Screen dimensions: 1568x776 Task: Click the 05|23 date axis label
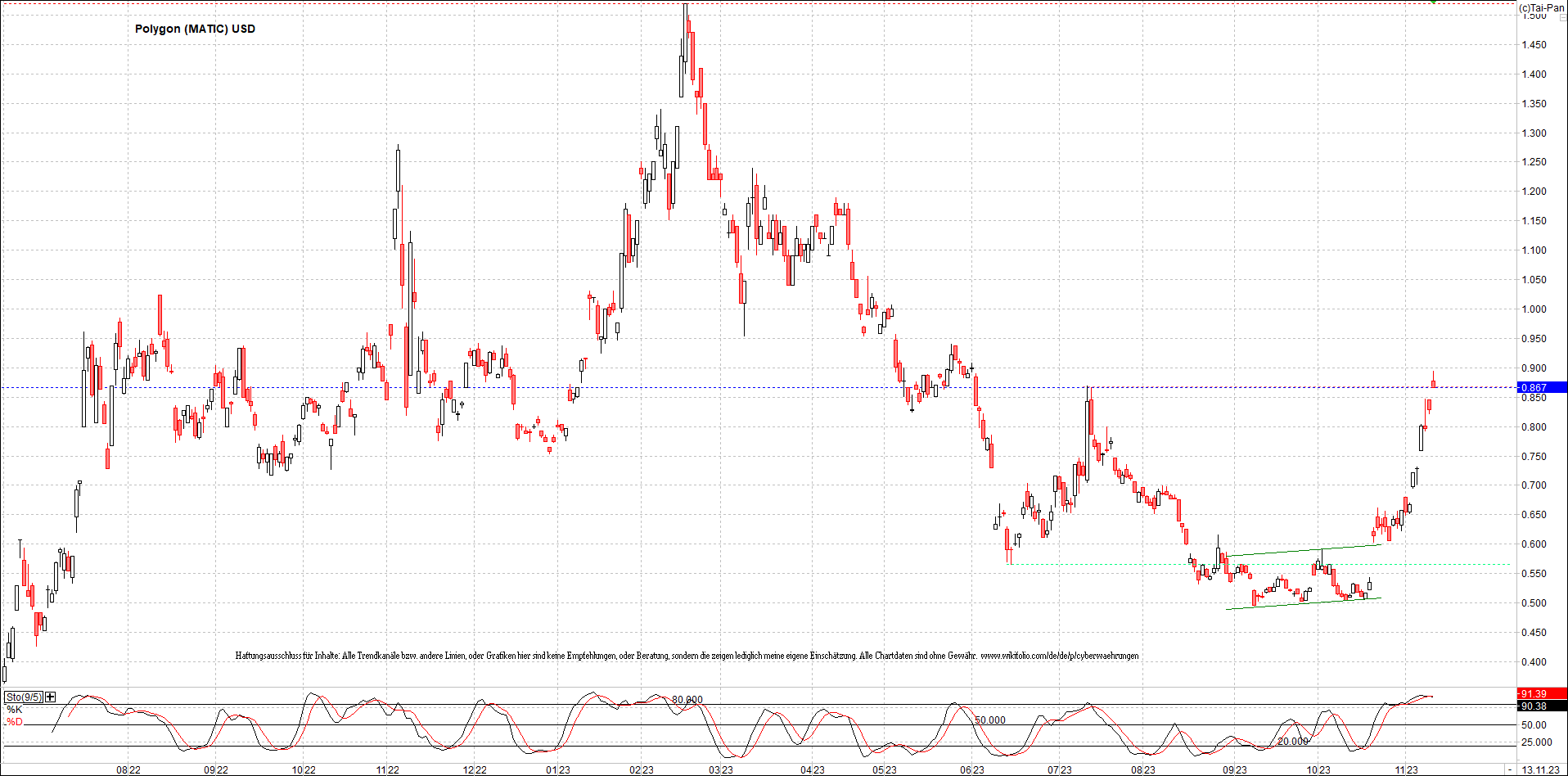(885, 769)
